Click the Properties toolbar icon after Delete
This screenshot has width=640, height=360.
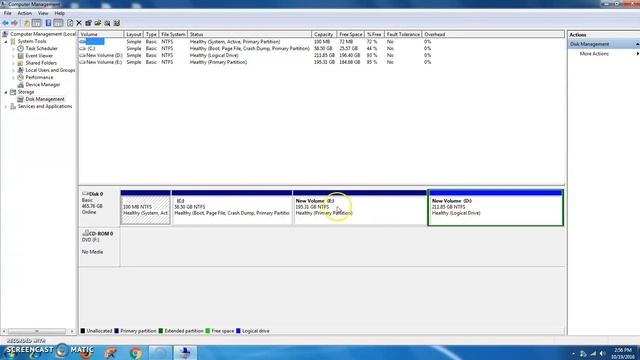88,23
